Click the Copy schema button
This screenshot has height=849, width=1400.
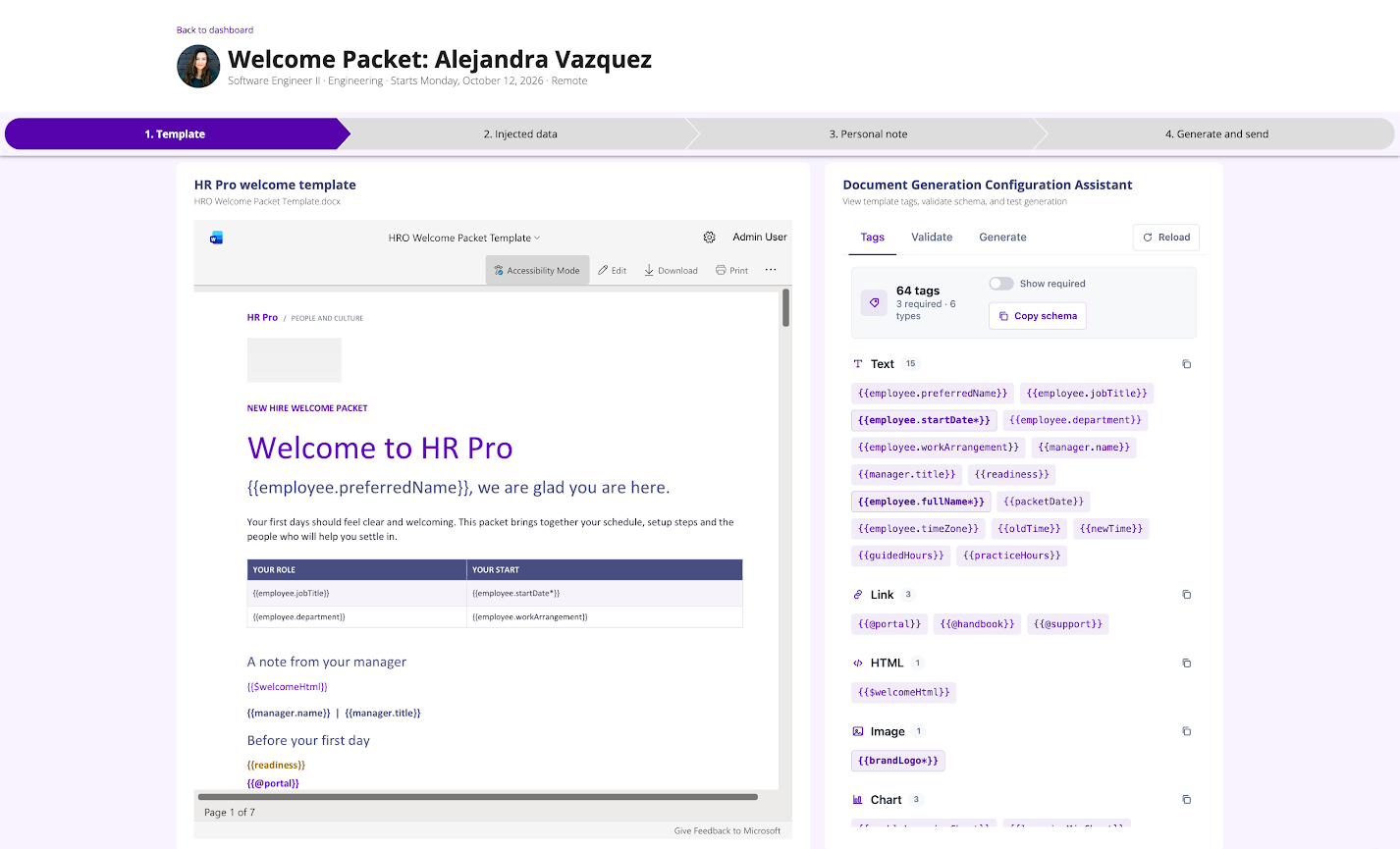[x=1038, y=316]
